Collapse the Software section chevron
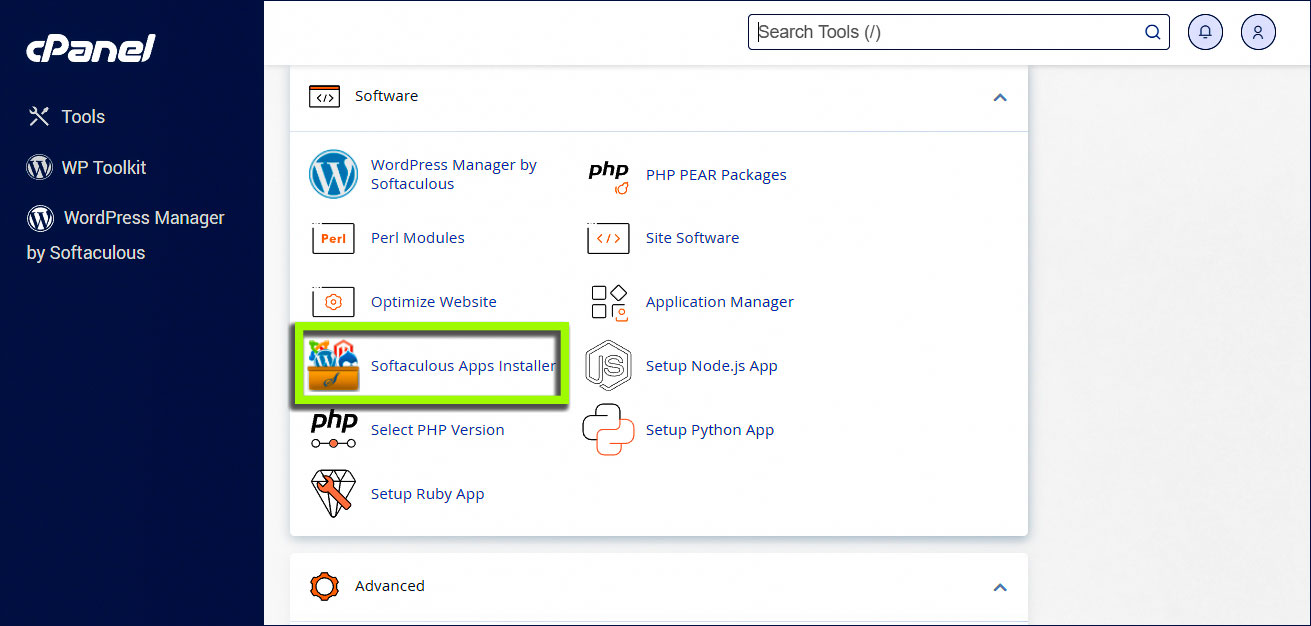 click(x=1000, y=98)
